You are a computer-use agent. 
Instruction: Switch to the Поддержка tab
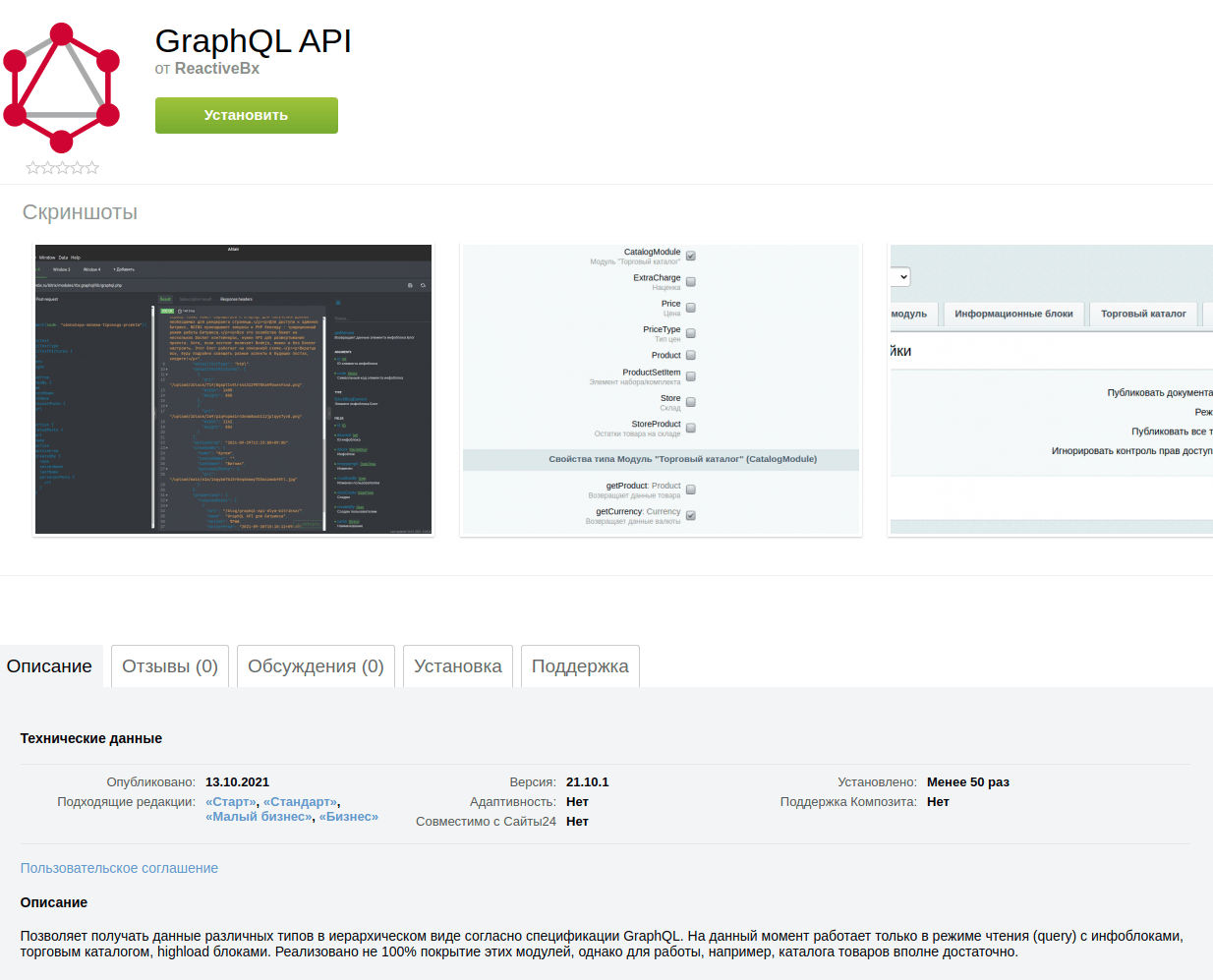pos(580,666)
